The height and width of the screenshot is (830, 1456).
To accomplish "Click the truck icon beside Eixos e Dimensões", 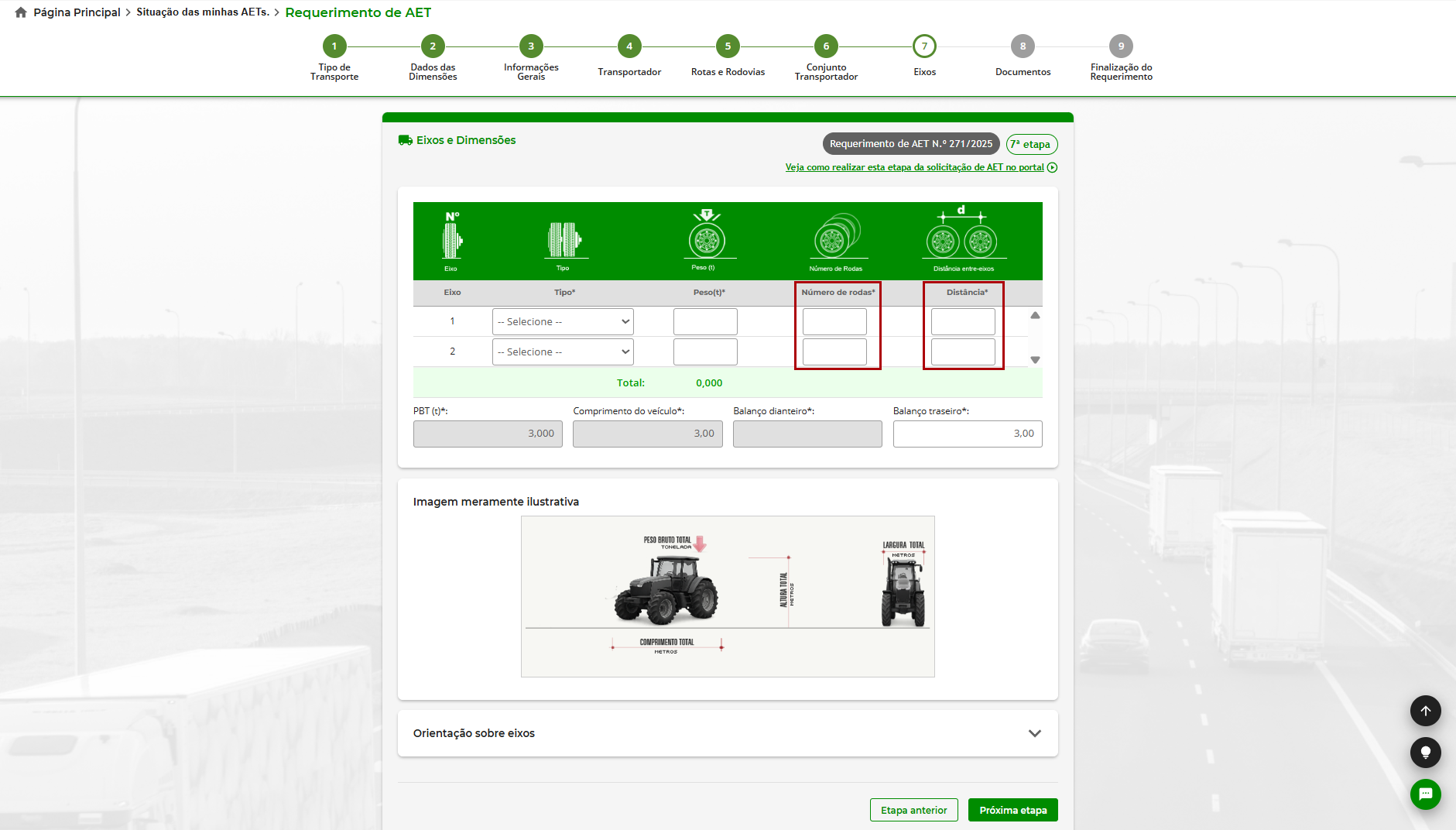I will (405, 140).
